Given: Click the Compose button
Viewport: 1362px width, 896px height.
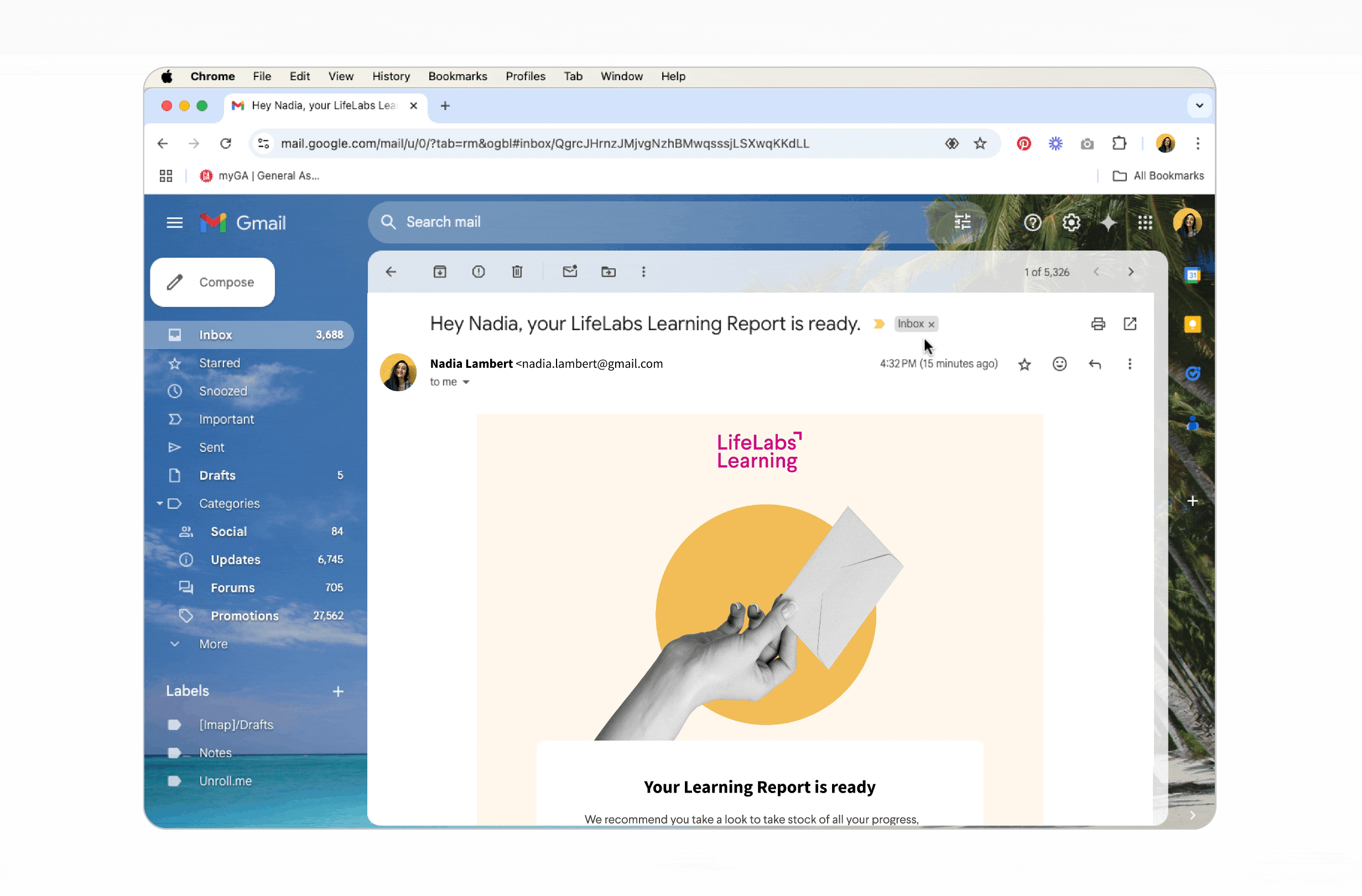Looking at the screenshot, I should 212,282.
